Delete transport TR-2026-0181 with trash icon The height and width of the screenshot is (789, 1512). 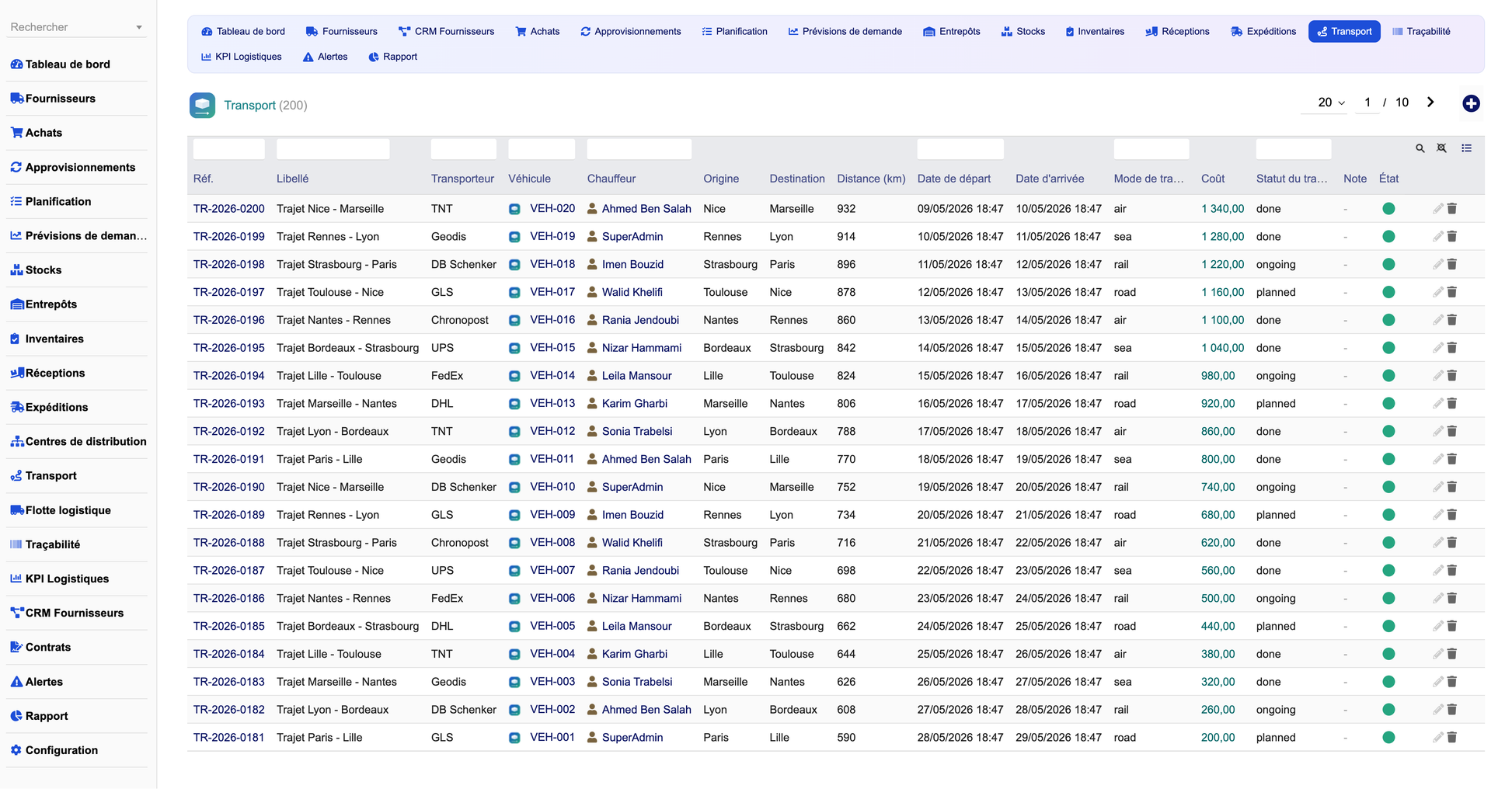pyautogui.click(x=1451, y=738)
